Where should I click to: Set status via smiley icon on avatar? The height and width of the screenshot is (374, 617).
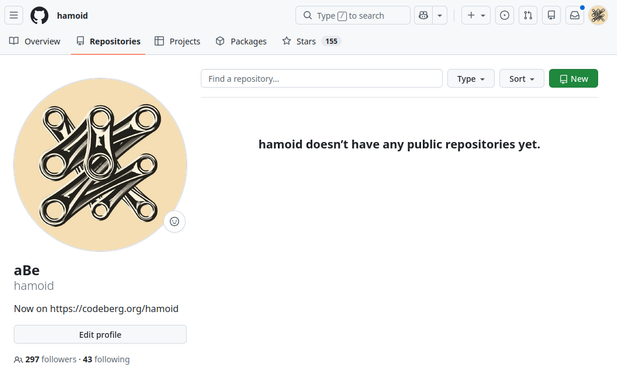point(174,222)
